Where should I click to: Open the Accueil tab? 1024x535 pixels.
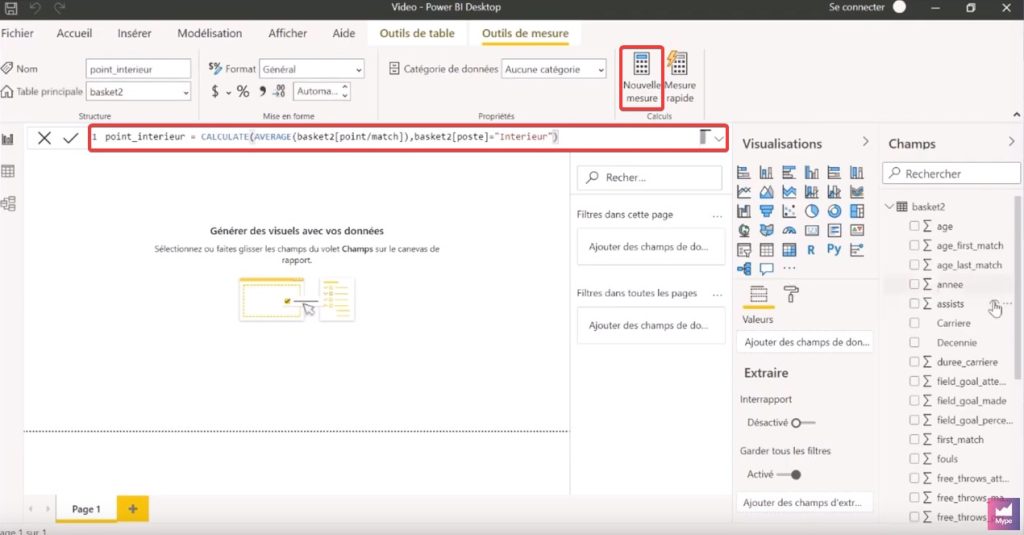(74, 33)
